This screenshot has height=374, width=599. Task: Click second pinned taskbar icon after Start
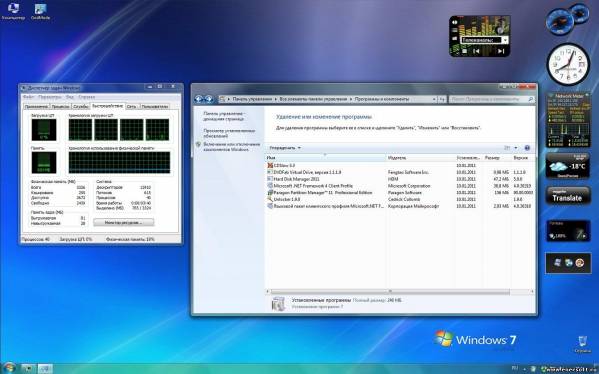(x=45, y=368)
